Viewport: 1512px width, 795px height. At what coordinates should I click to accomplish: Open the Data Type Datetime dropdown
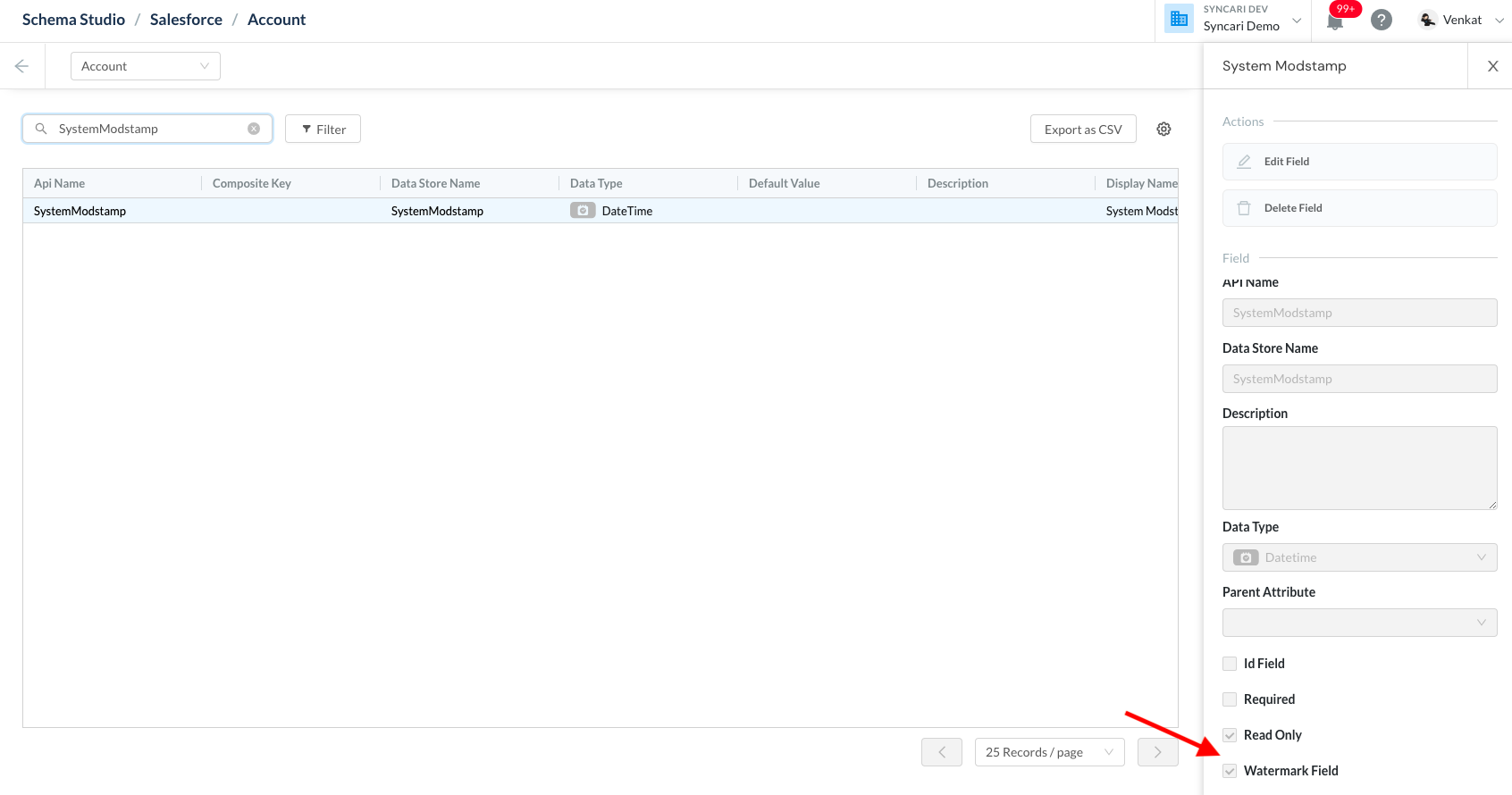[x=1360, y=557]
